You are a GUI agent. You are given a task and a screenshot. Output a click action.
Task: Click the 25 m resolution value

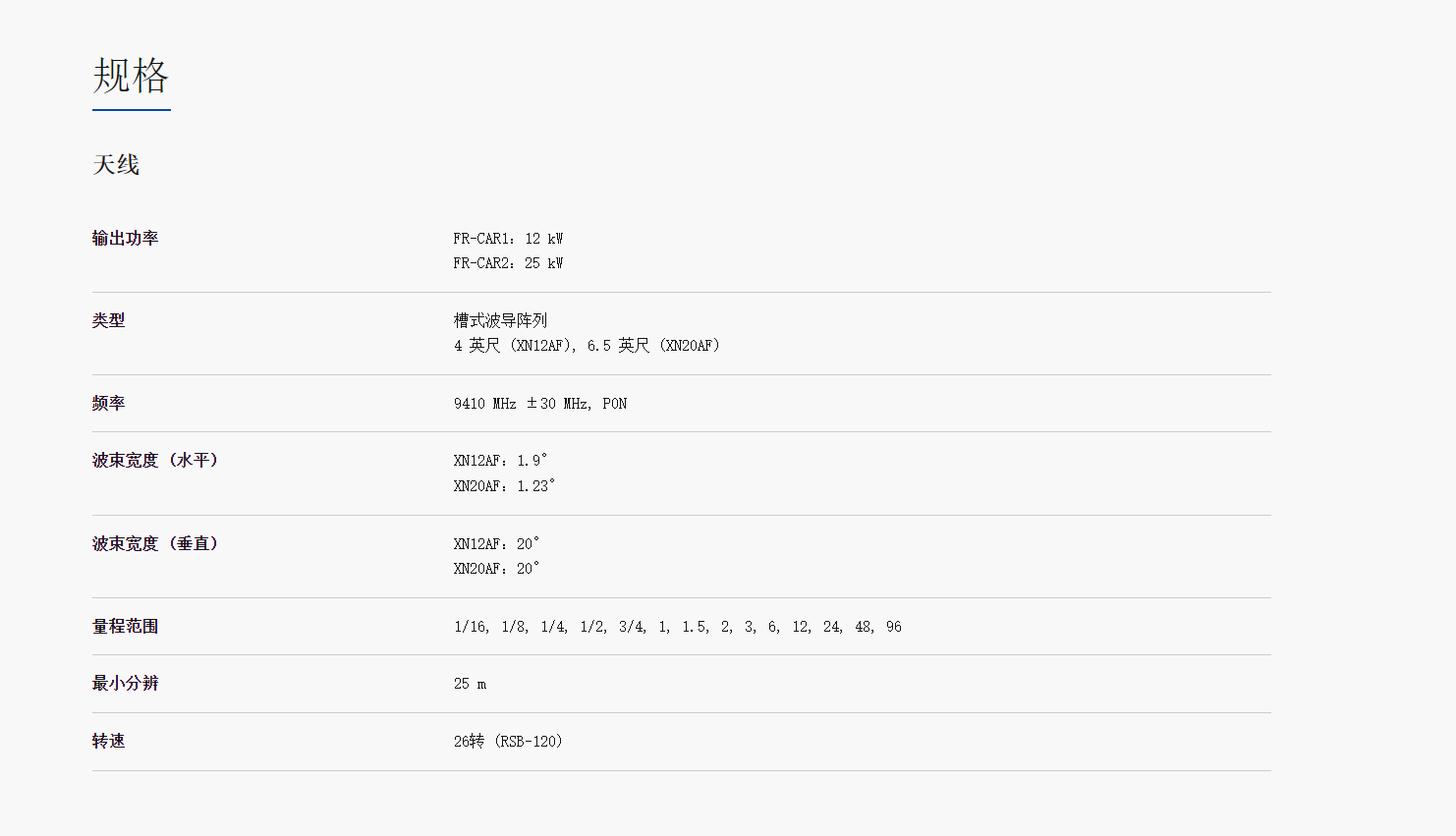pyautogui.click(x=470, y=684)
